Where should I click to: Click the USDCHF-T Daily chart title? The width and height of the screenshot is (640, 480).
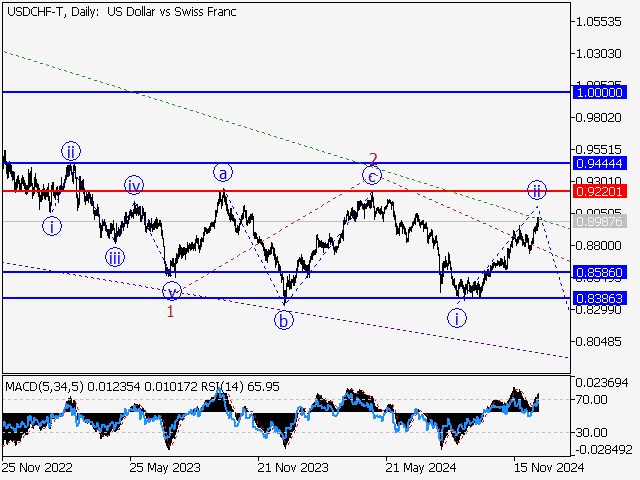tap(115, 9)
